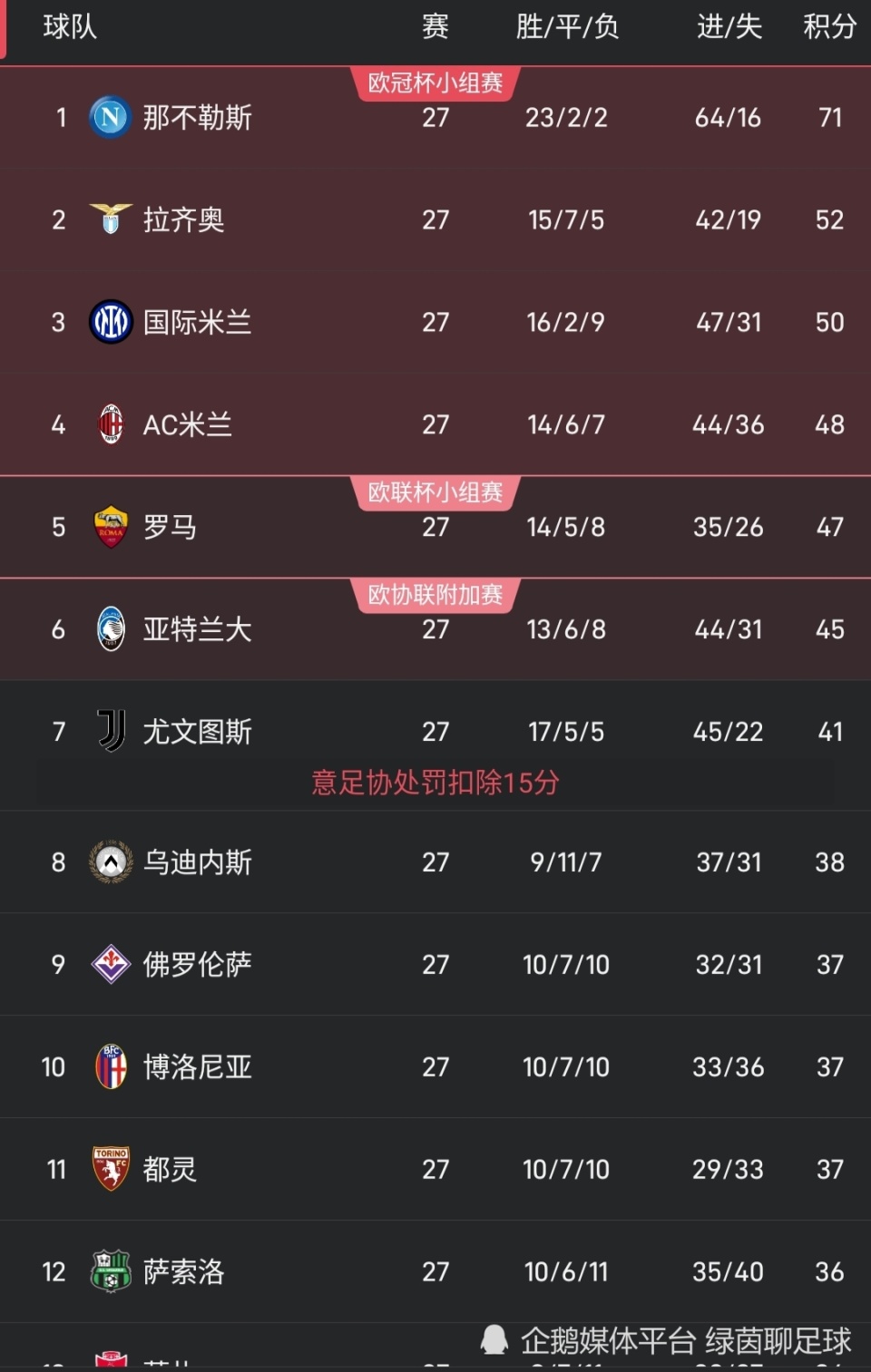Open the Atalanta club logo
Screen dimensions: 871x1372
coord(111,629)
